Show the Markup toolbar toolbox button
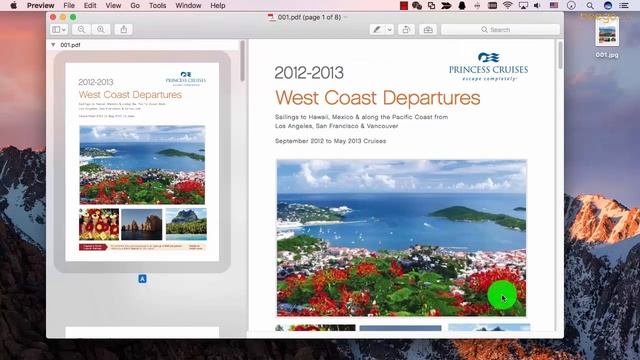This screenshot has height=360, width=640. click(x=428, y=29)
